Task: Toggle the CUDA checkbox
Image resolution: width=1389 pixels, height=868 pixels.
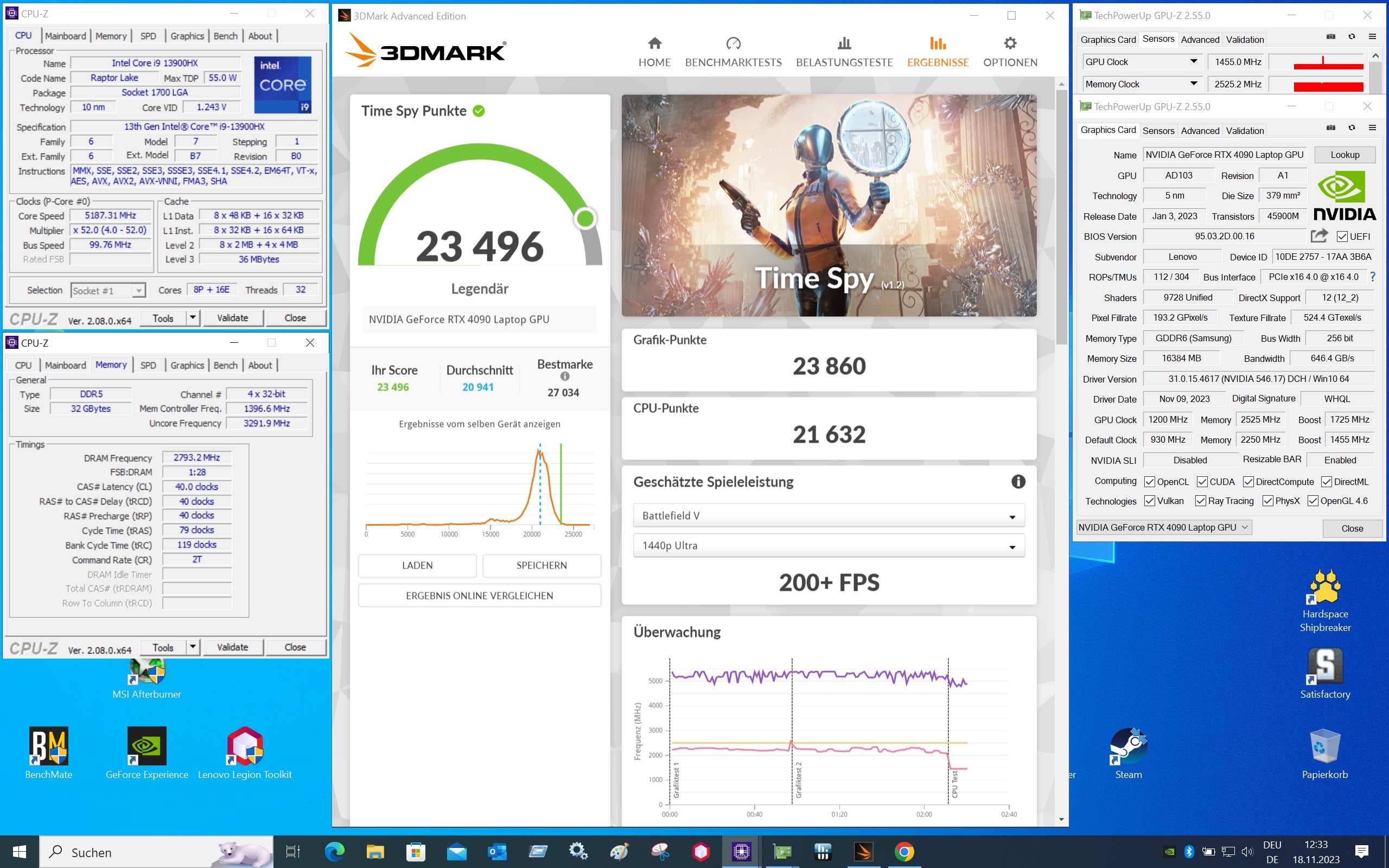Action: click(1202, 482)
